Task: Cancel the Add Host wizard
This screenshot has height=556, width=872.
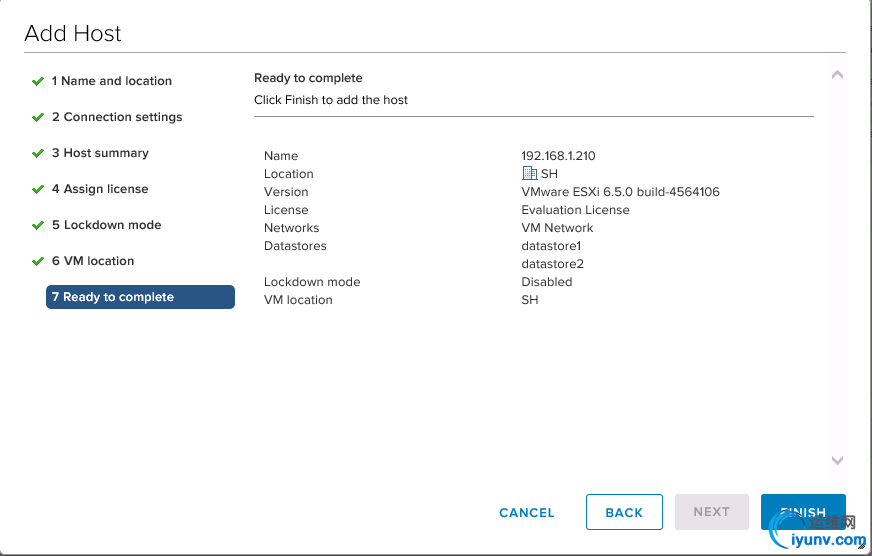Action: click(x=526, y=512)
